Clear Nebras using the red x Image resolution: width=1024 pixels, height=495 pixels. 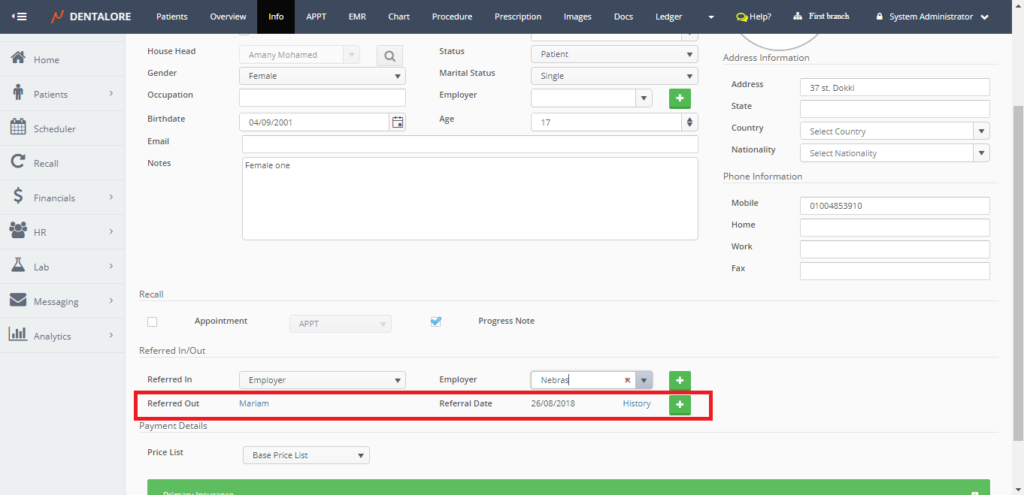627,380
